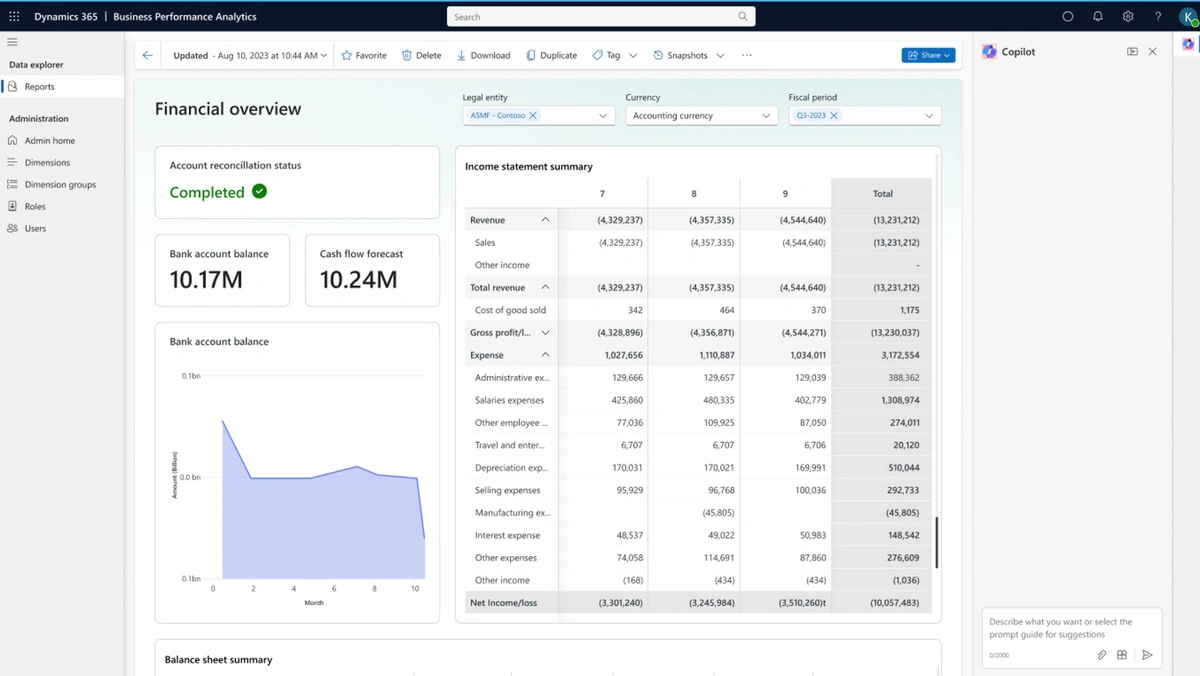Mark report as Favorite
1200x676 pixels.
click(x=364, y=55)
